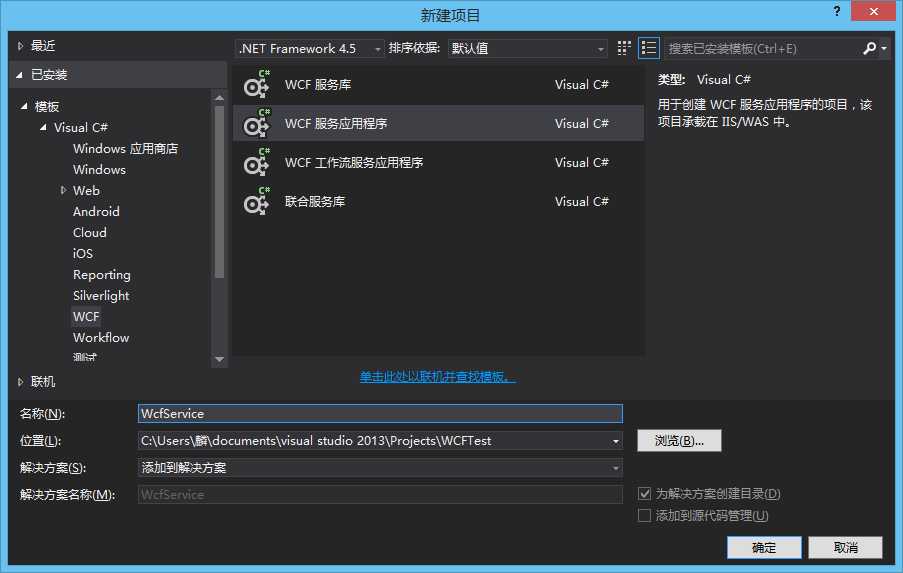Click the 联合服务库 template name
Screen dimensions: 903x573
click(315, 202)
